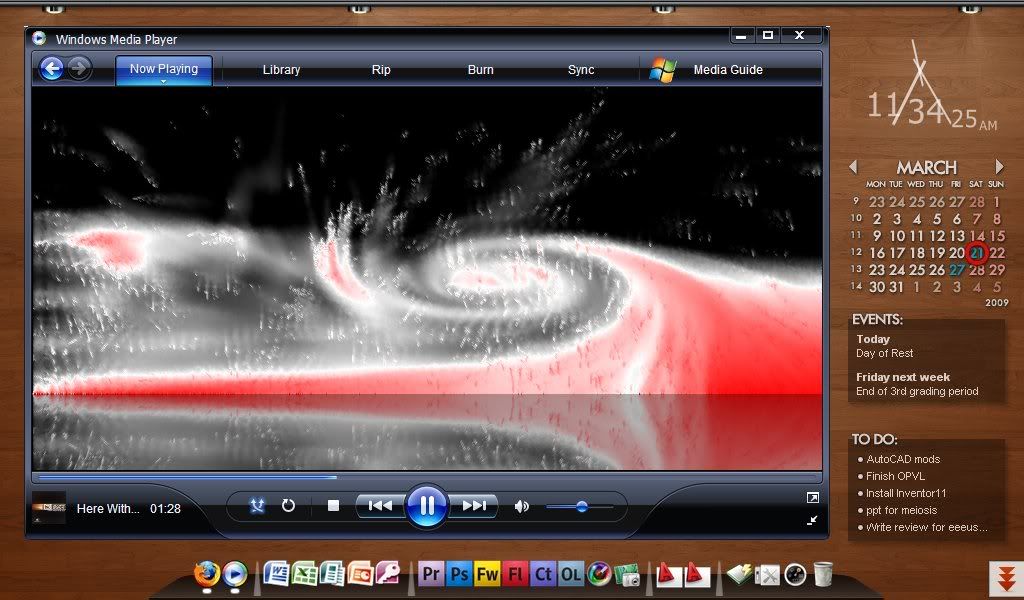
Task: Skip to the next track
Action: tap(474, 506)
